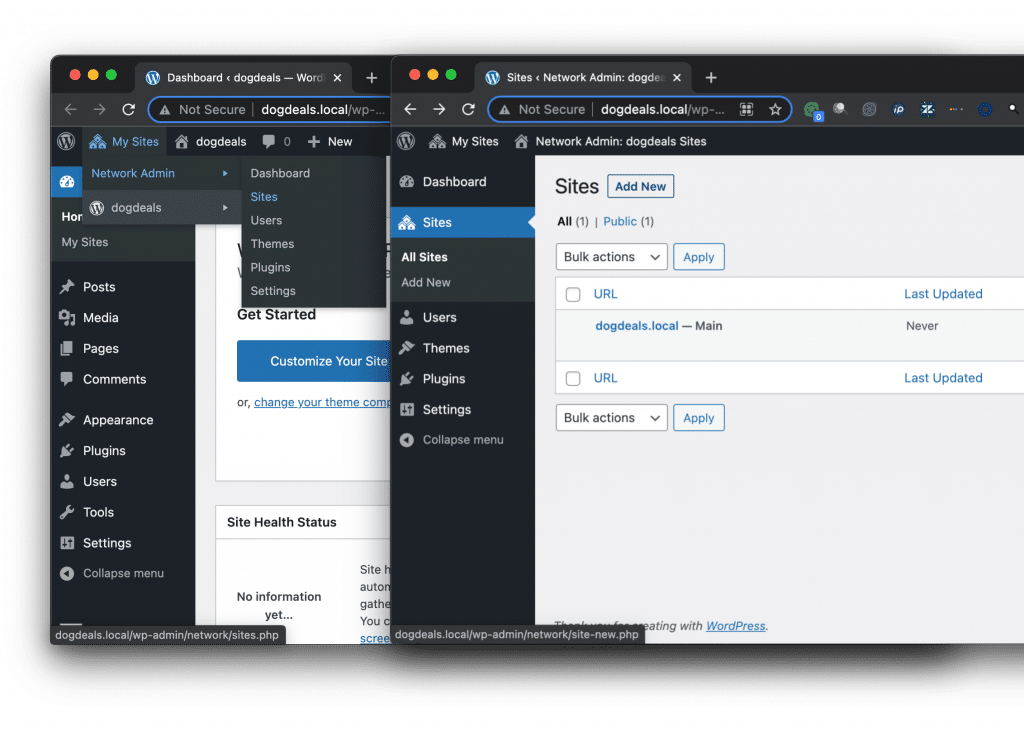This screenshot has width=1024, height=732.
Task: Click the Add New site button
Action: (640, 186)
